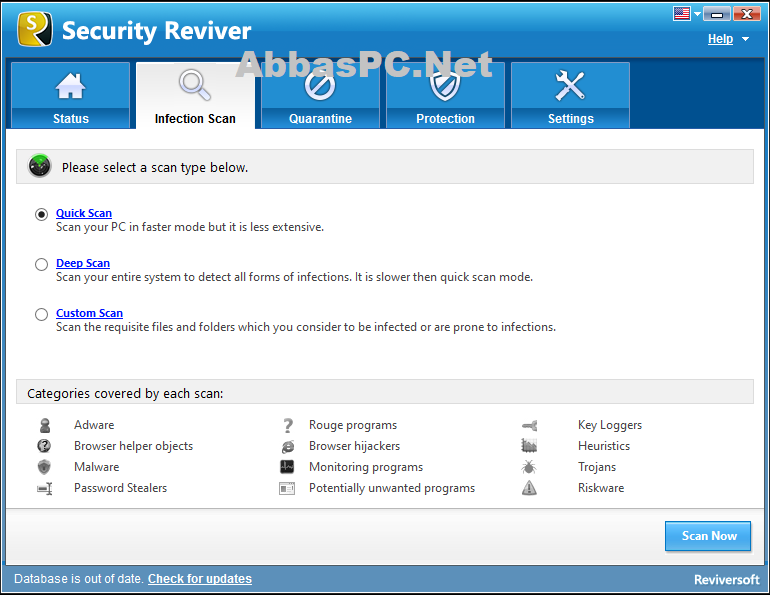The image size is (770, 595).
Task: Click the Riskware label
Action: 601,488
